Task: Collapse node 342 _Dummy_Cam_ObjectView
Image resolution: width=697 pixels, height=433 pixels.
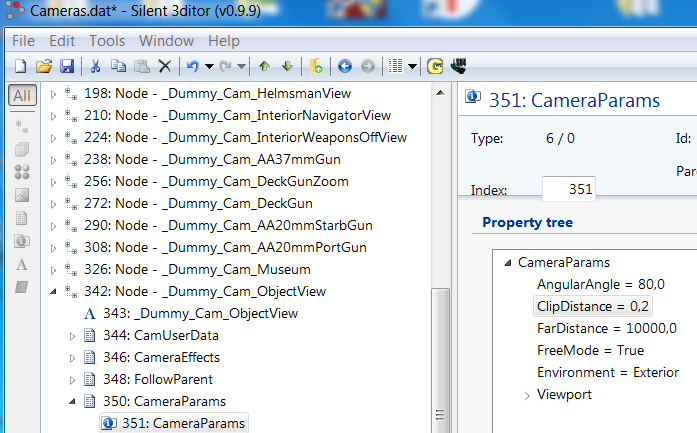Action: 54,292
